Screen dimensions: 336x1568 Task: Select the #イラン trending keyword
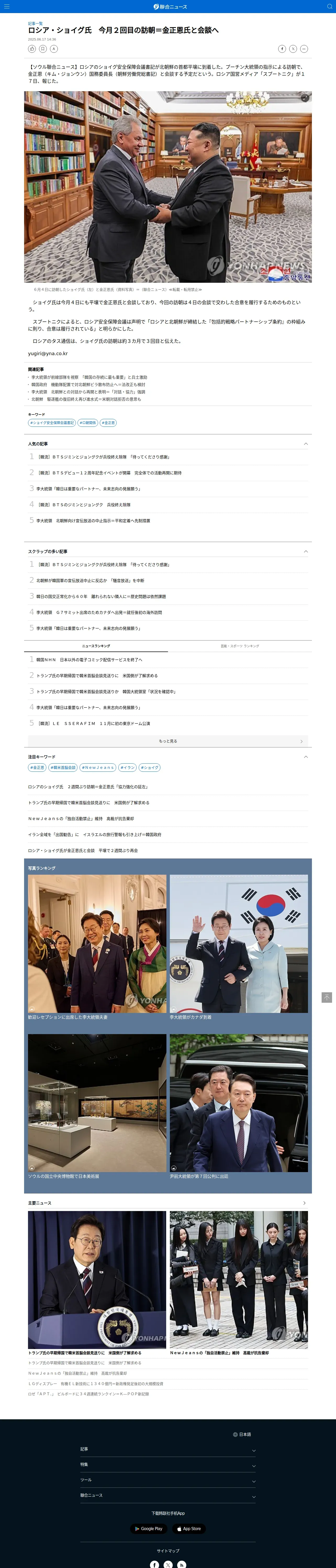pyautogui.click(x=127, y=768)
